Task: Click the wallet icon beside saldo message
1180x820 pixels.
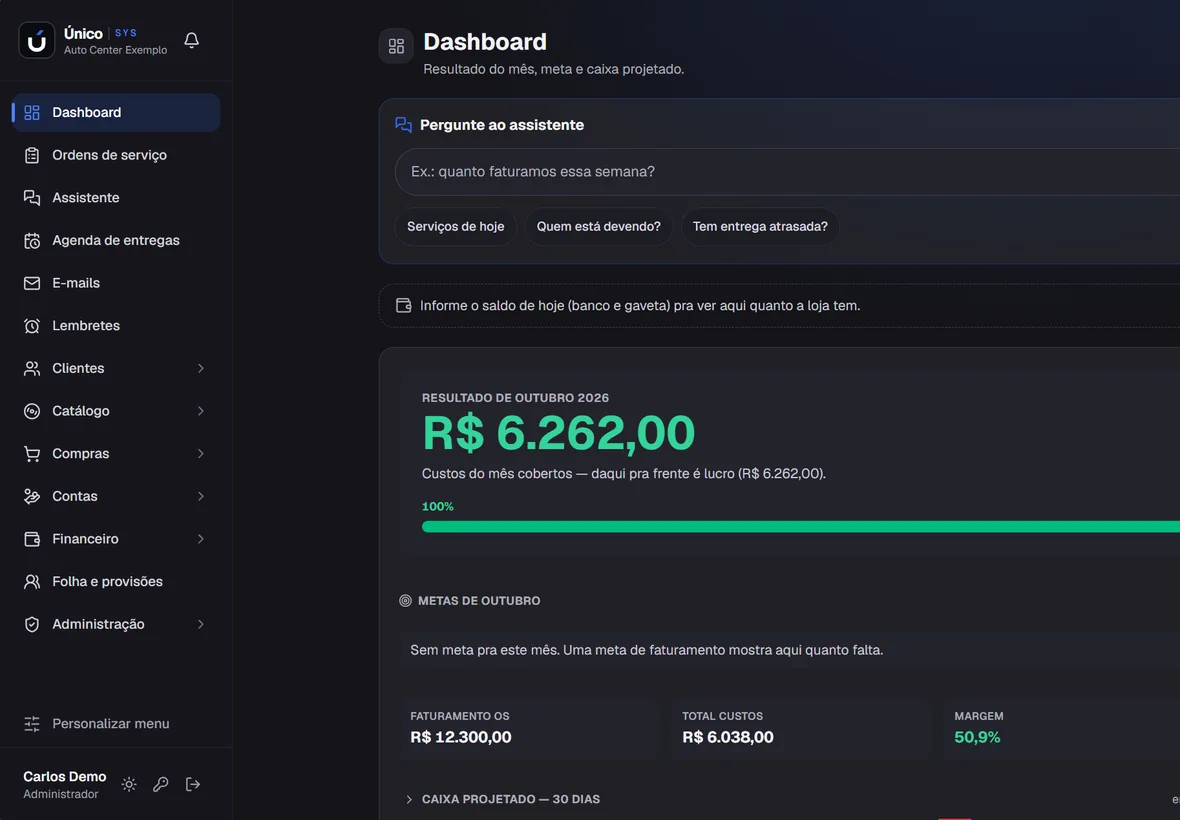Action: 403,305
